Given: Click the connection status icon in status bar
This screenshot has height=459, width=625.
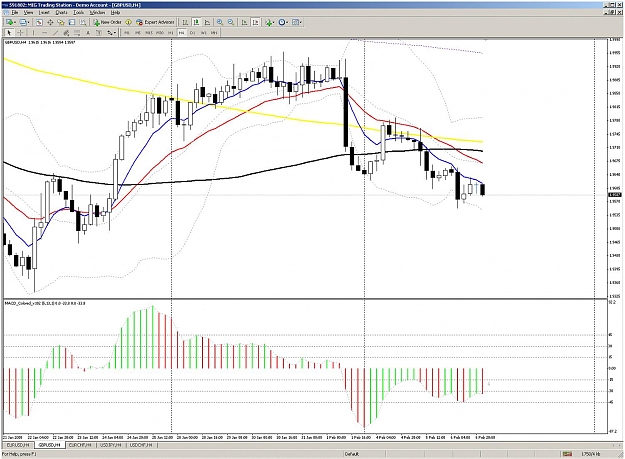Looking at the screenshot, I should click(567, 454).
